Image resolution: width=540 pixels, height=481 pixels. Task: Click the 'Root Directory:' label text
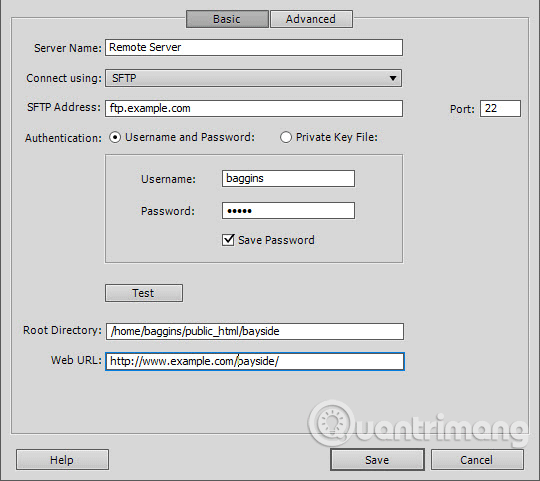62,330
